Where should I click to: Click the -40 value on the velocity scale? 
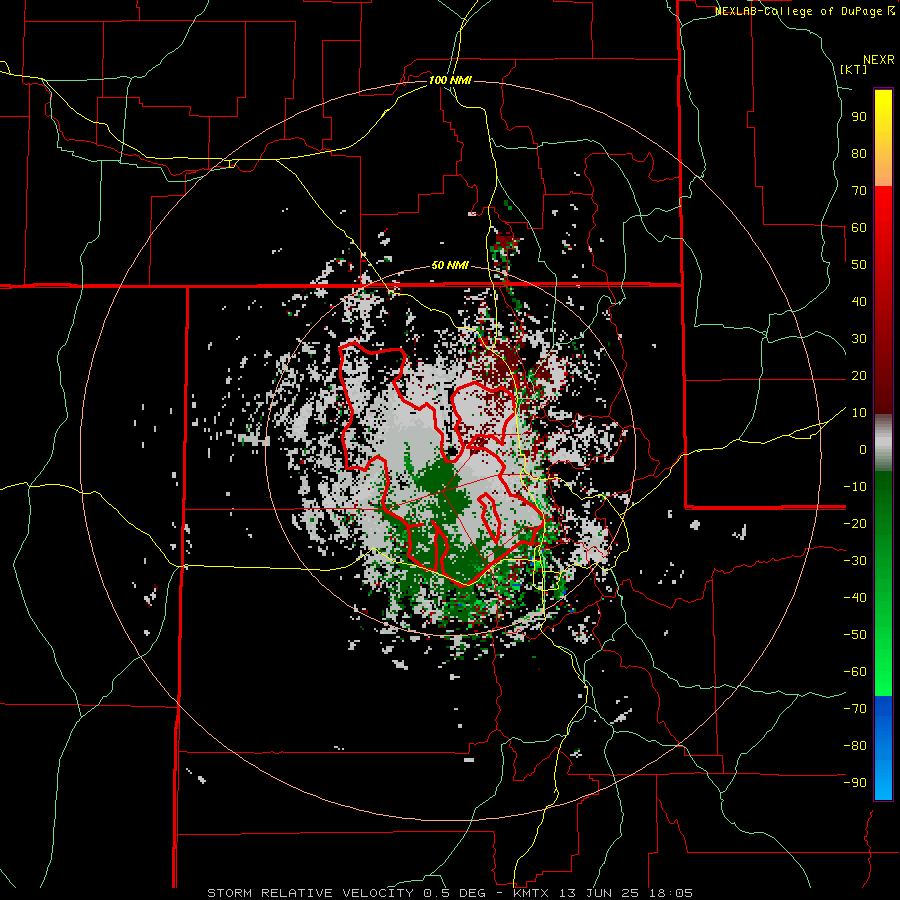(855, 598)
